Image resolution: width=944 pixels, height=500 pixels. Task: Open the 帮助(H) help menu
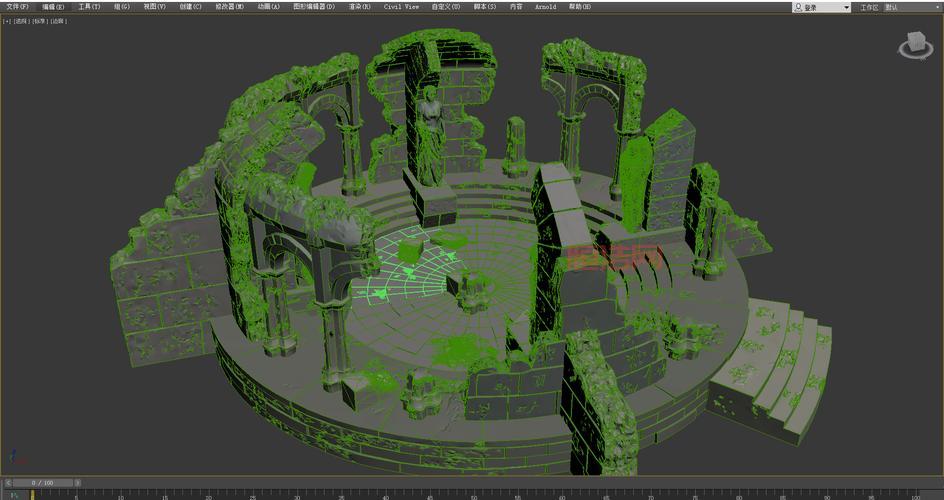[x=579, y=6]
